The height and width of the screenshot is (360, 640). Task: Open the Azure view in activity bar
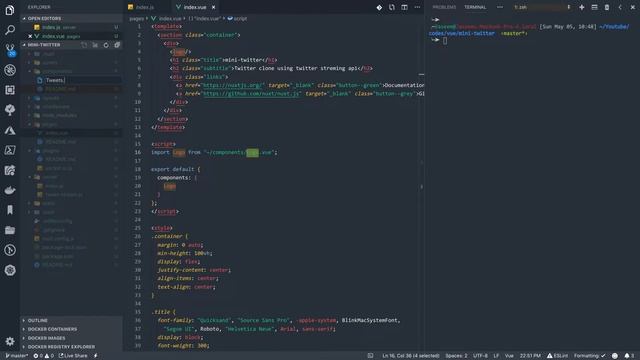(x=10, y=130)
